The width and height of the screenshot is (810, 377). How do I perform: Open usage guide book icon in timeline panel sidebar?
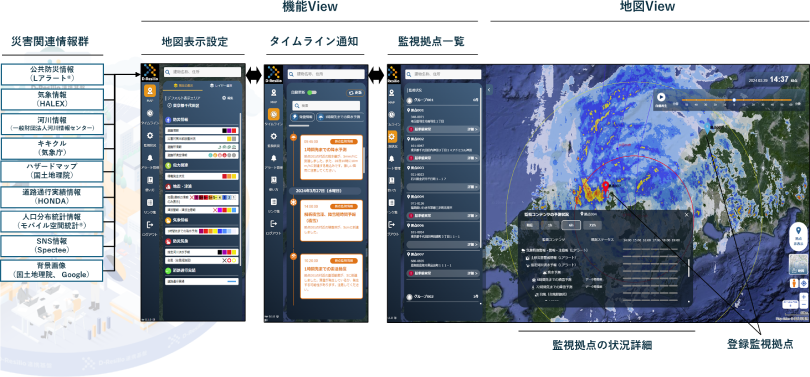click(273, 180)
